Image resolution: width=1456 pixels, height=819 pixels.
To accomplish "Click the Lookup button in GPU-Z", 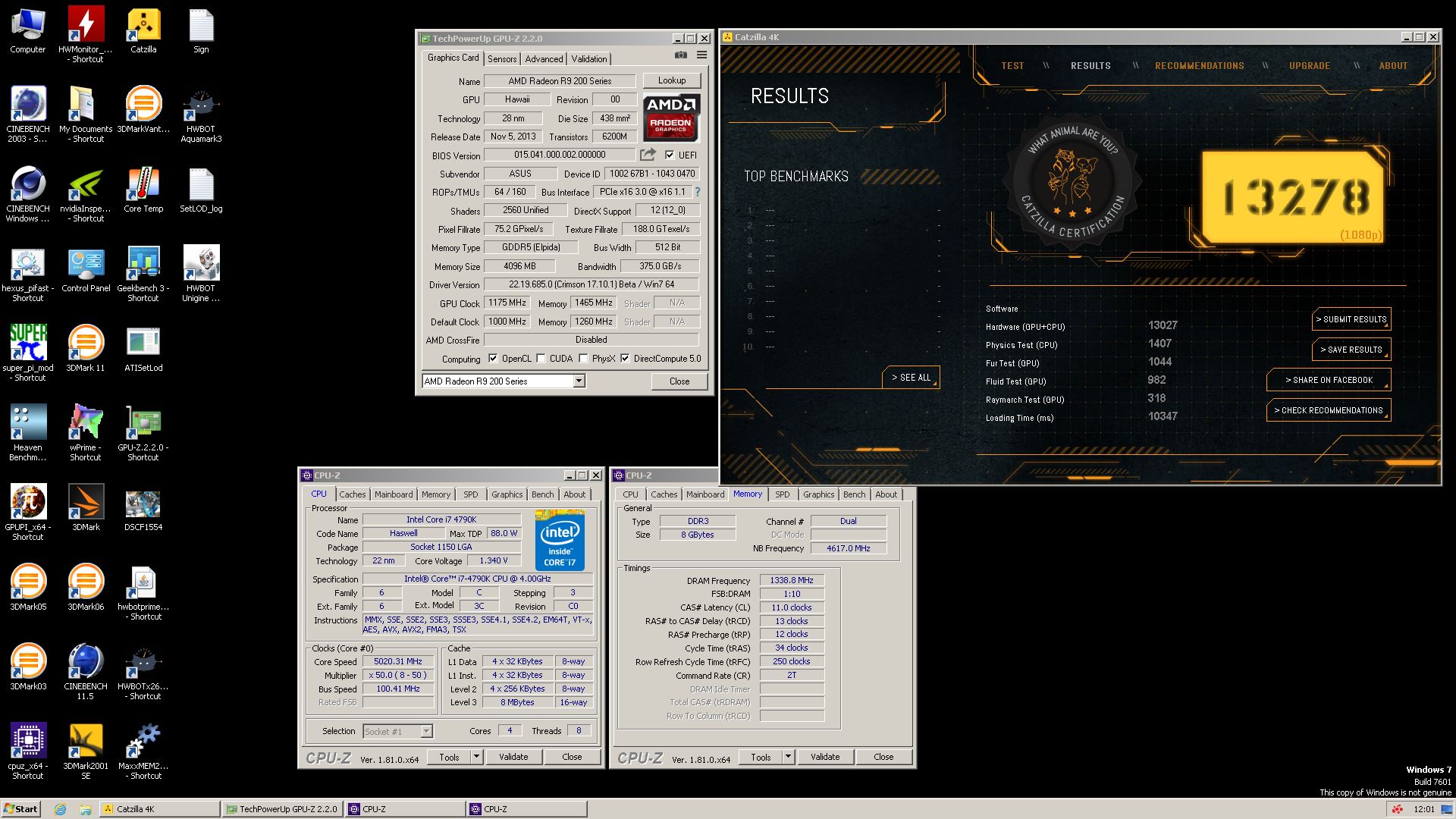I will click(672, 80).
